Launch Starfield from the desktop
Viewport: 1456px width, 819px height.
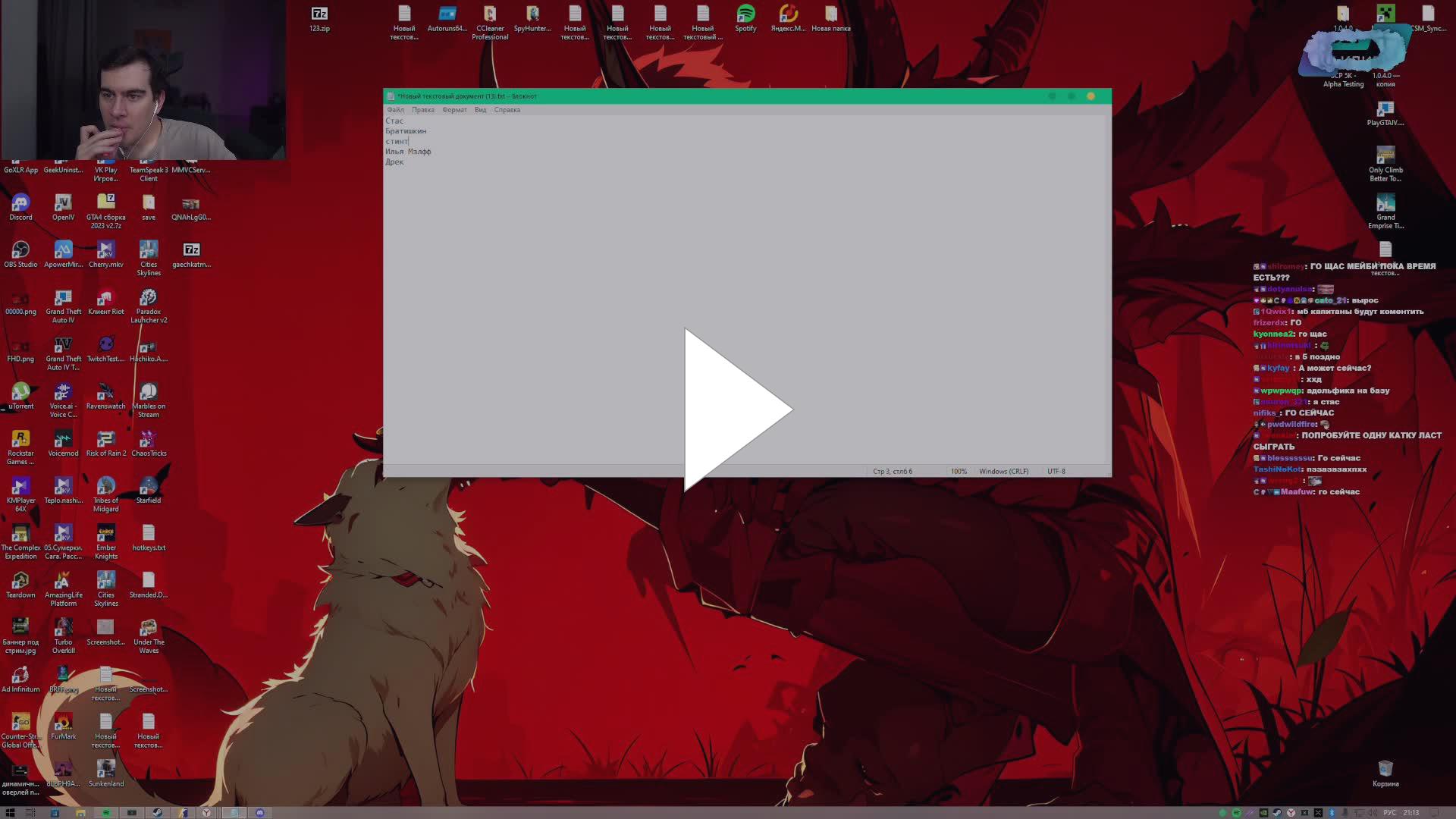click(x=149, y=486)
